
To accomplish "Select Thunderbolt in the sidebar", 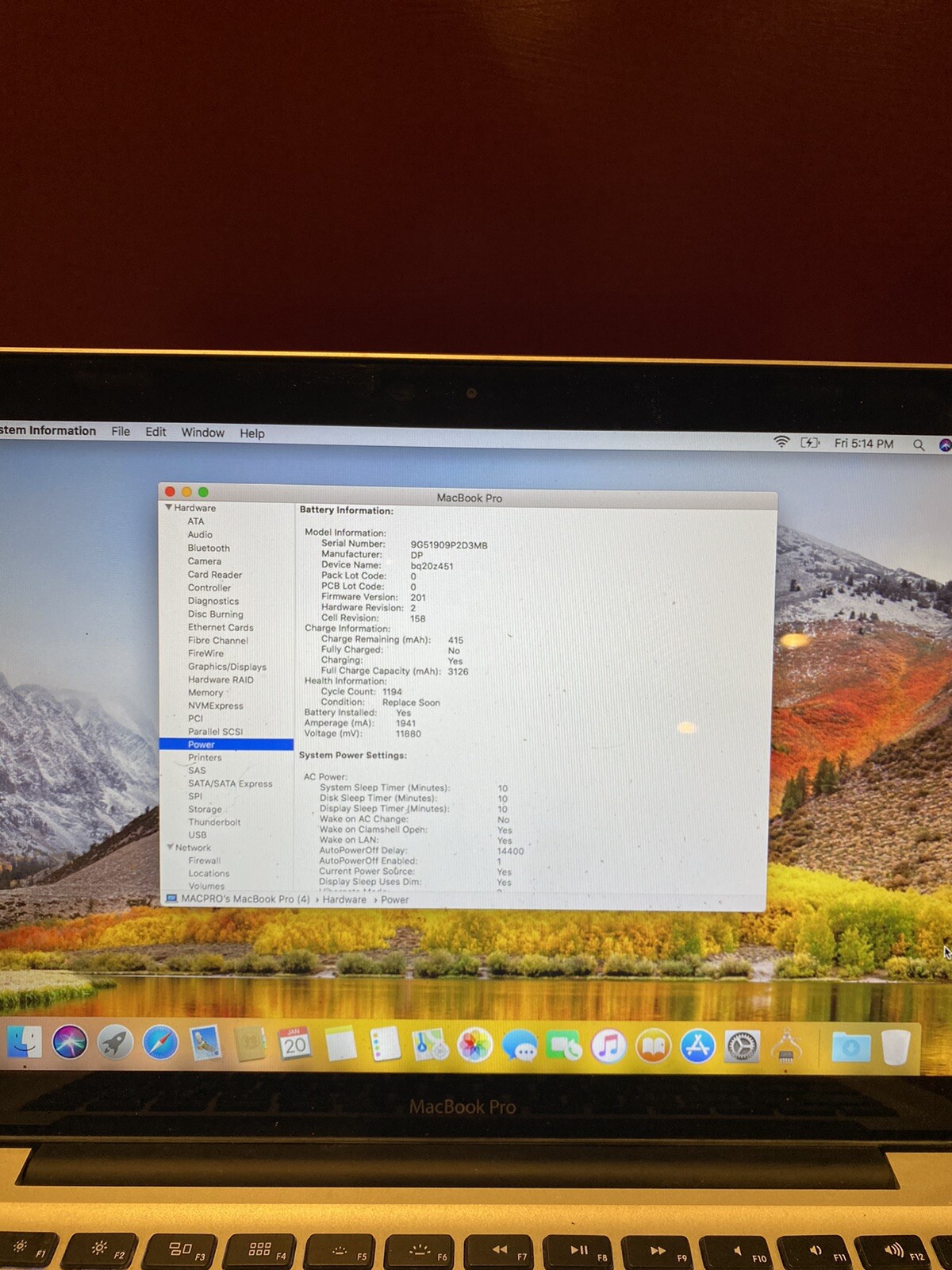I will click(214, 822).
